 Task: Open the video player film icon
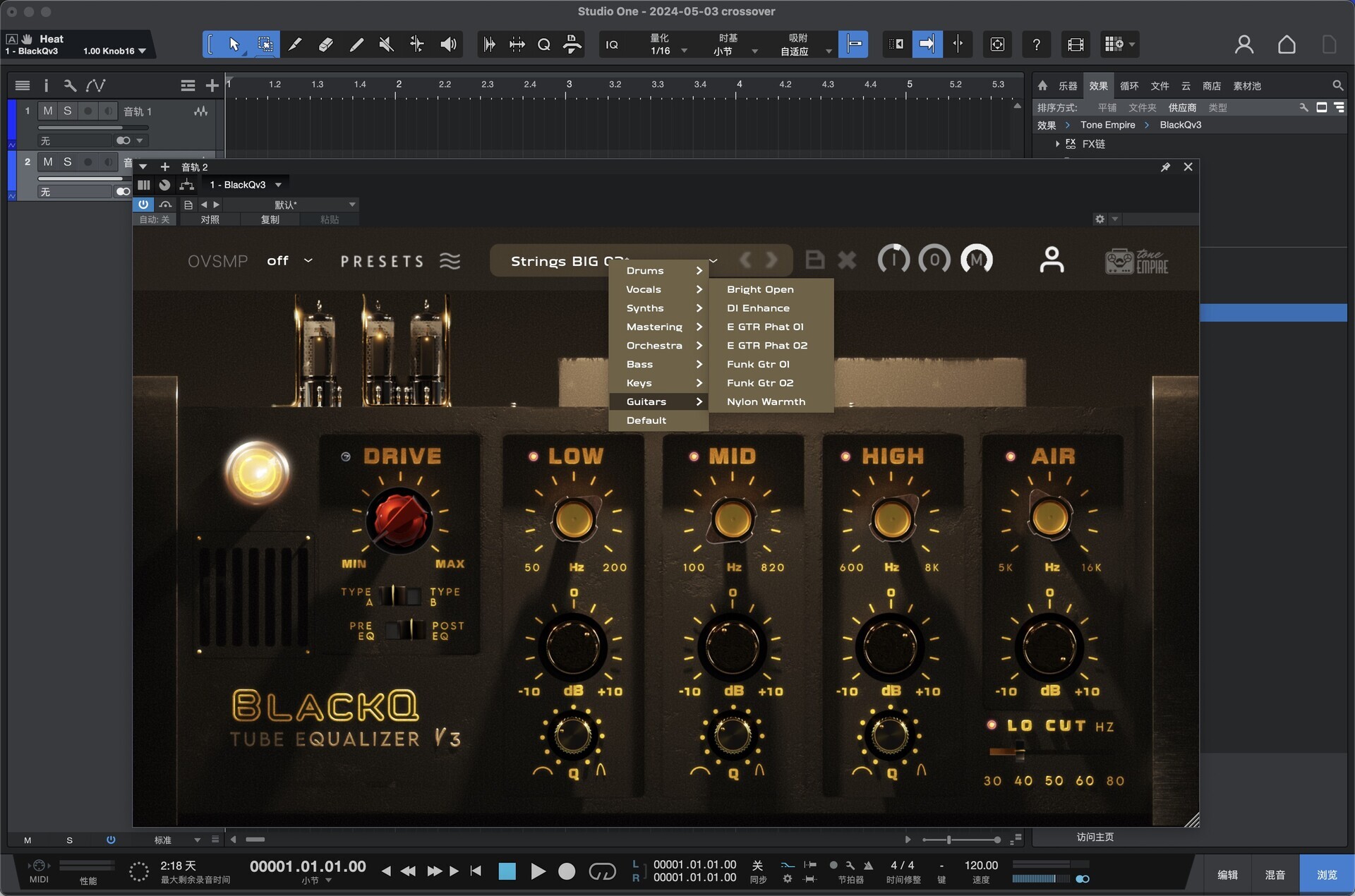(1076, 44)
